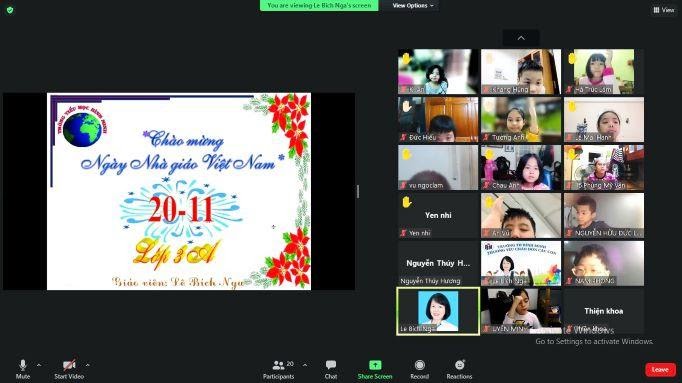682x383 pixels.
Task: Open the Chat panel
Action: click(331, 369)
